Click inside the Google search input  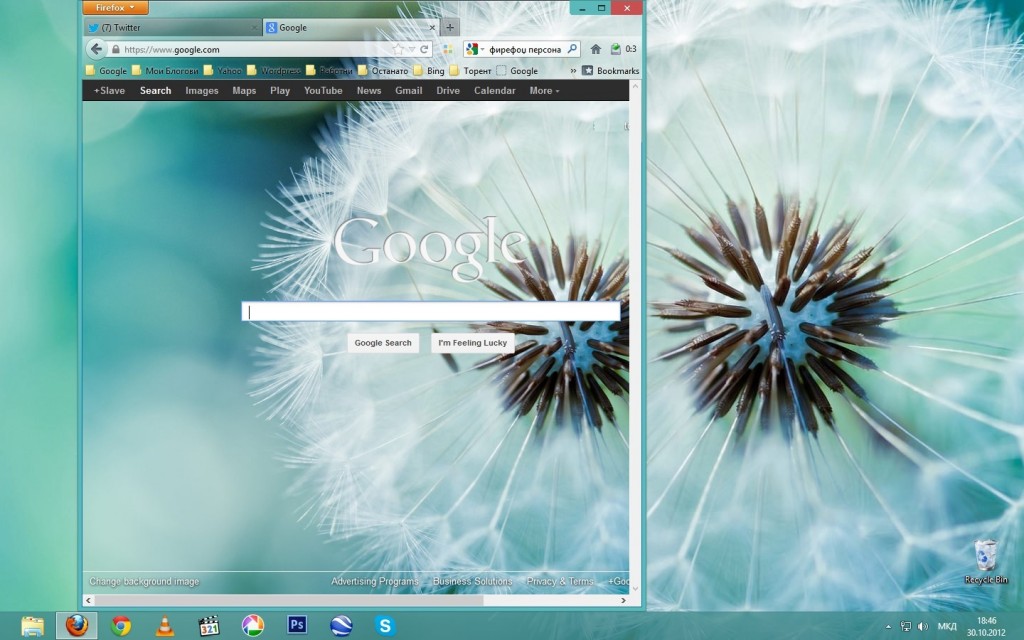431,312
